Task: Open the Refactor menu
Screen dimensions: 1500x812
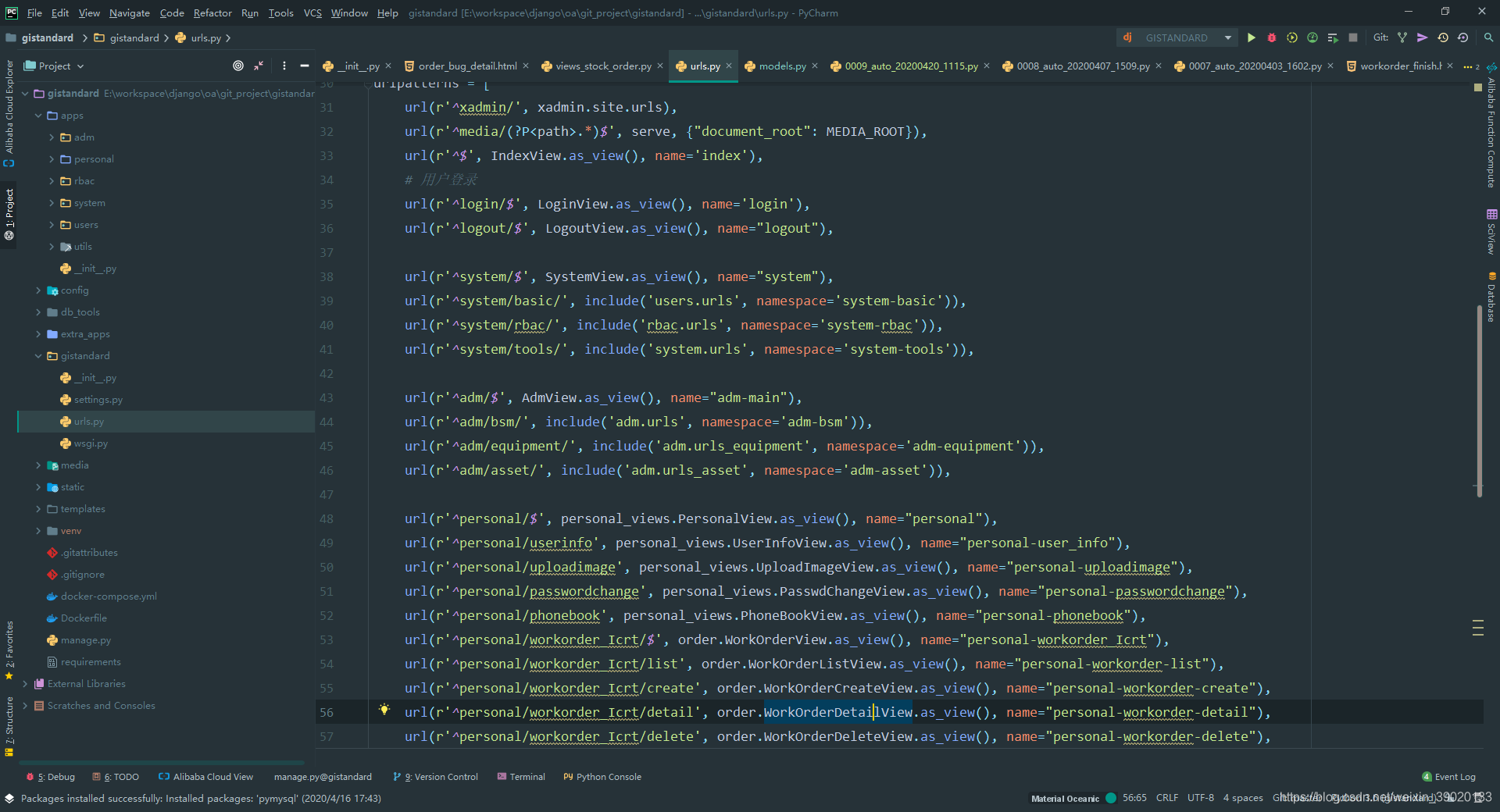Action: [212, 12]
